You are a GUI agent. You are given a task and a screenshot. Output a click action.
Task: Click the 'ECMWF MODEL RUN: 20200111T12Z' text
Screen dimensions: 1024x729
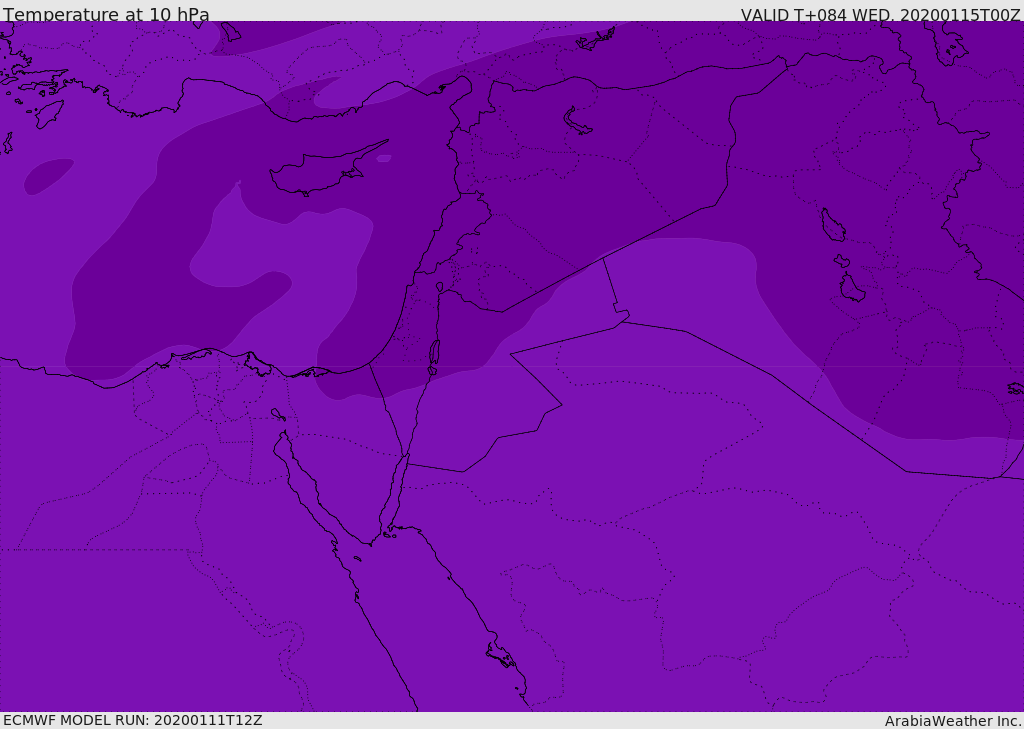click(133, 720)
